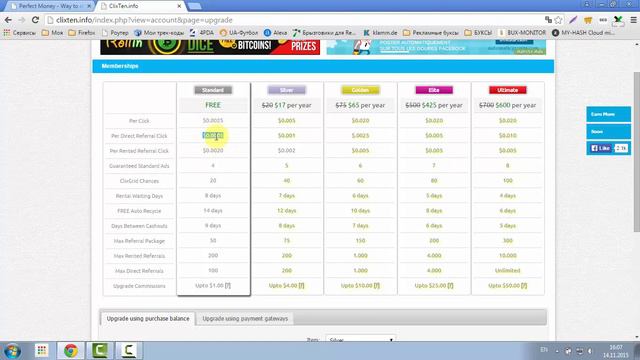Viewport: 640px width, 360px height.
Task: Open the Chrome menu (three lines) icon
Action: click(x=633, y=20)
